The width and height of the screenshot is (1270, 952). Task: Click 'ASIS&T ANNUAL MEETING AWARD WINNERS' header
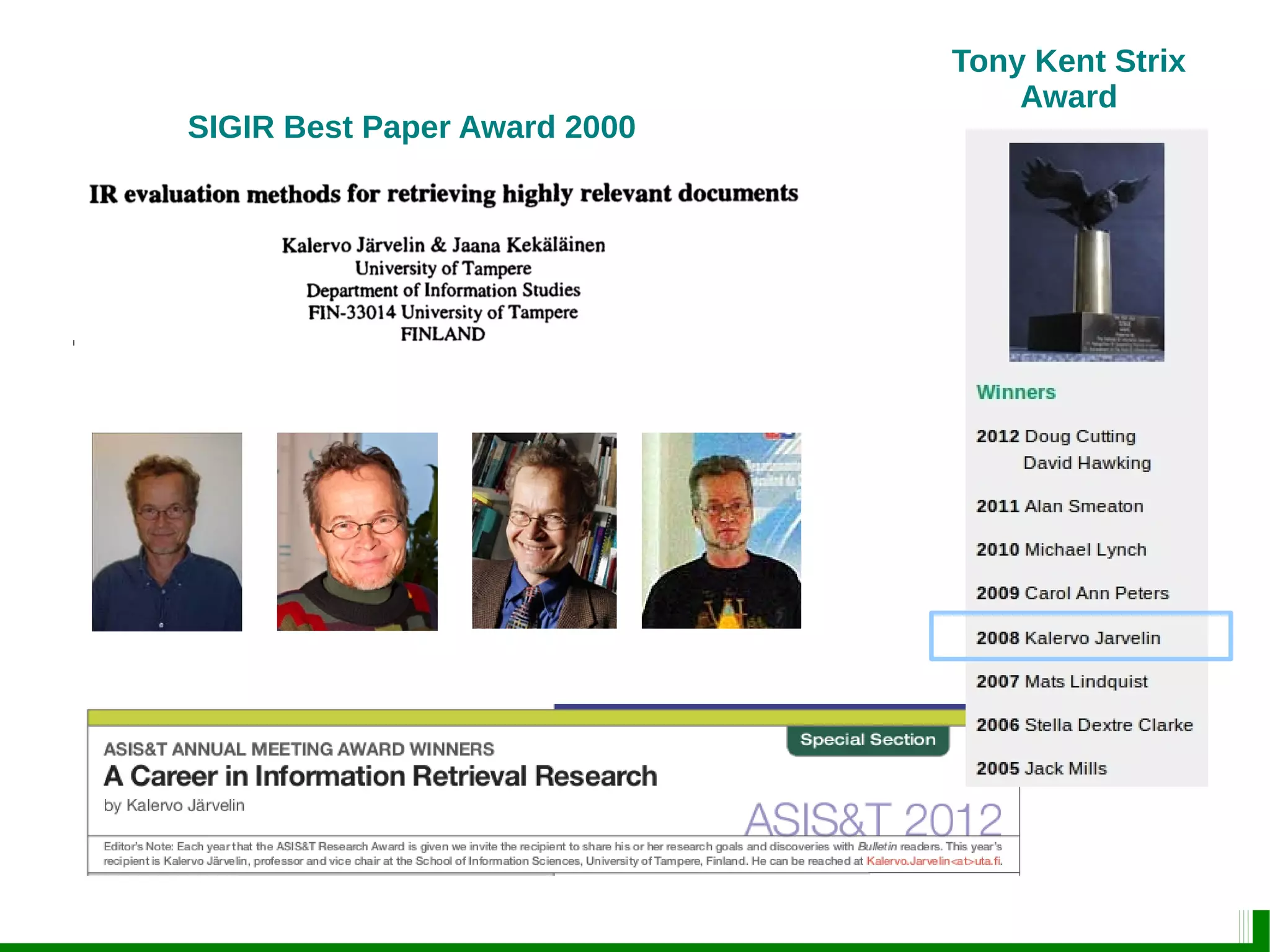point(299,749)
